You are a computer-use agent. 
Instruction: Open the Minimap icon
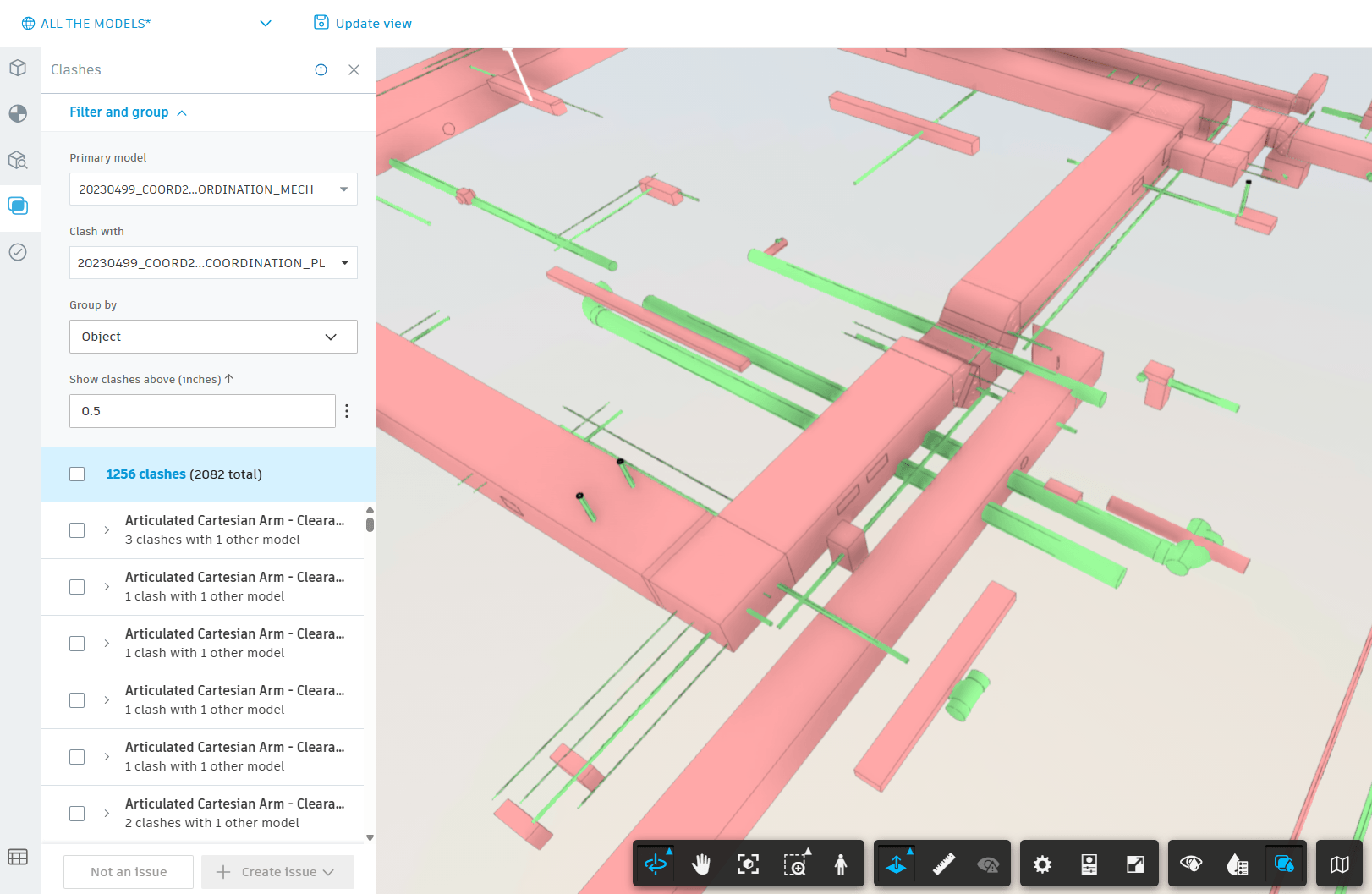1339,864
